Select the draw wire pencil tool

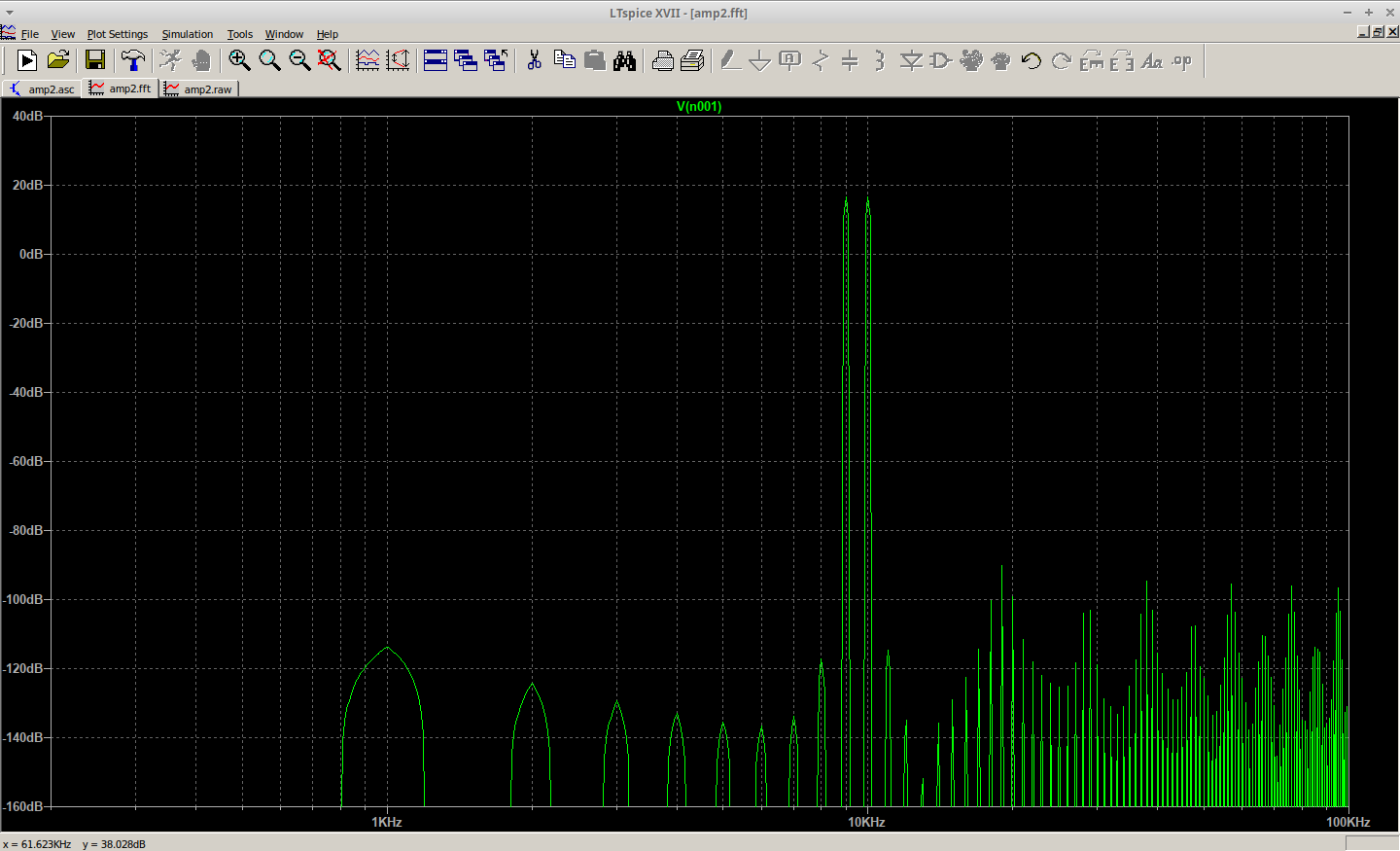point(730,60)
